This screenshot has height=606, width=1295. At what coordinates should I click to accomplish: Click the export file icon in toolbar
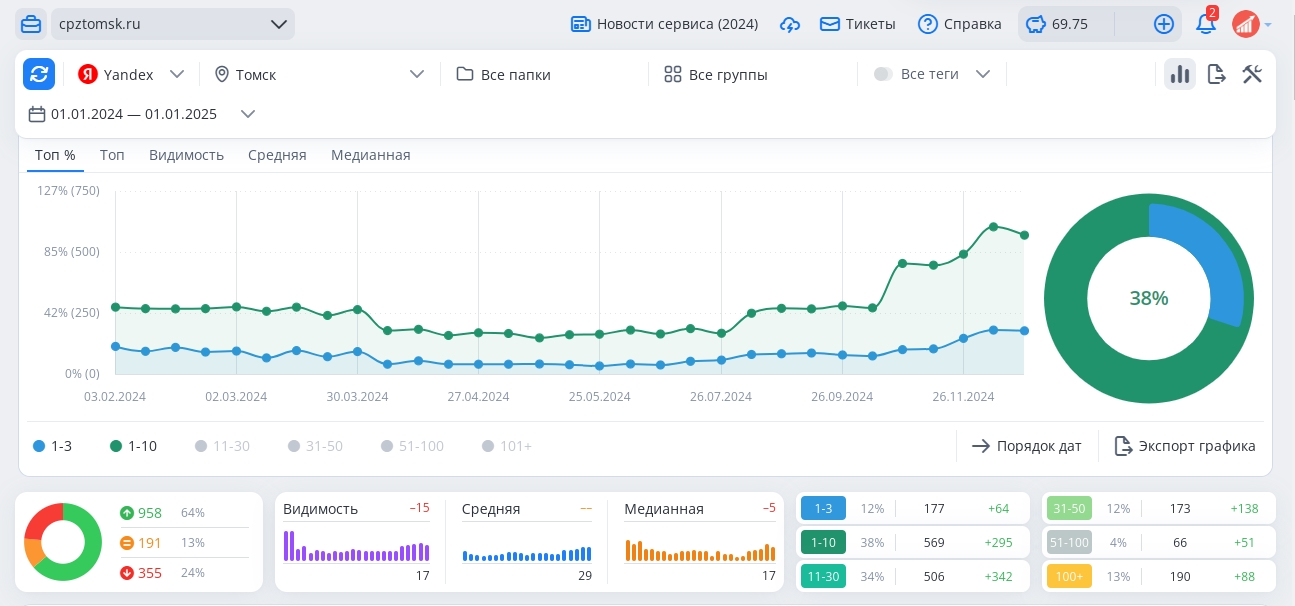click(x=1217, y=74)
